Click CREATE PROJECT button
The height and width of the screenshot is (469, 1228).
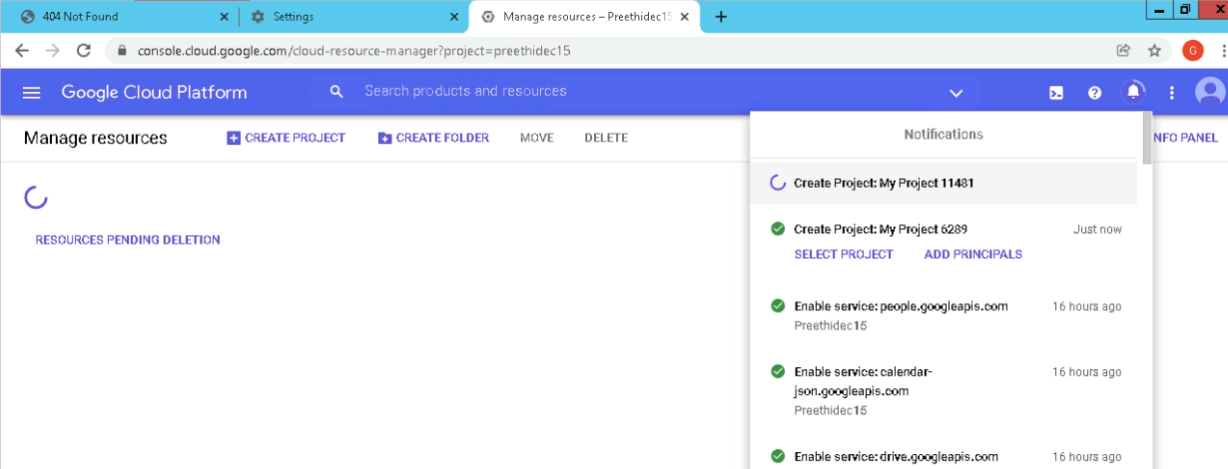tap(286, 138)
